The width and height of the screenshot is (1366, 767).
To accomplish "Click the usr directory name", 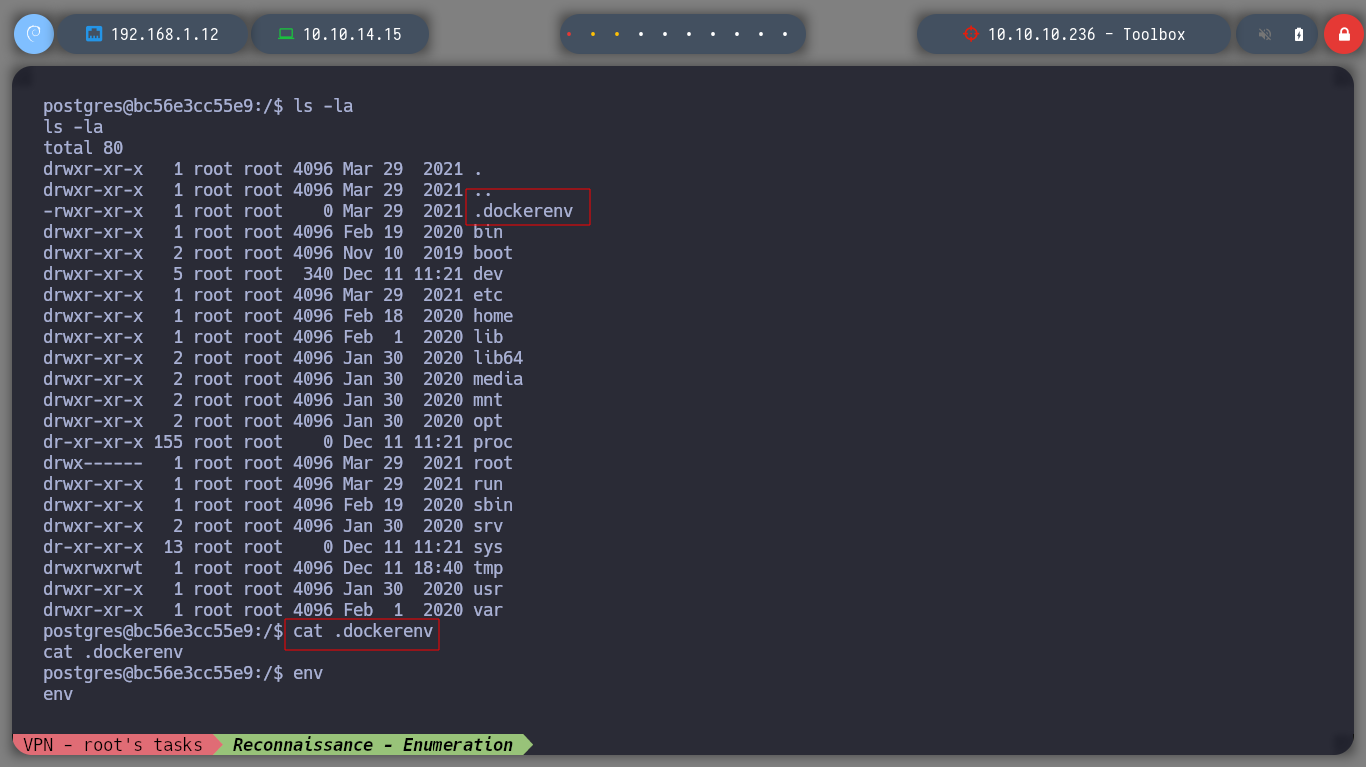I will click(x=488, y=589).
